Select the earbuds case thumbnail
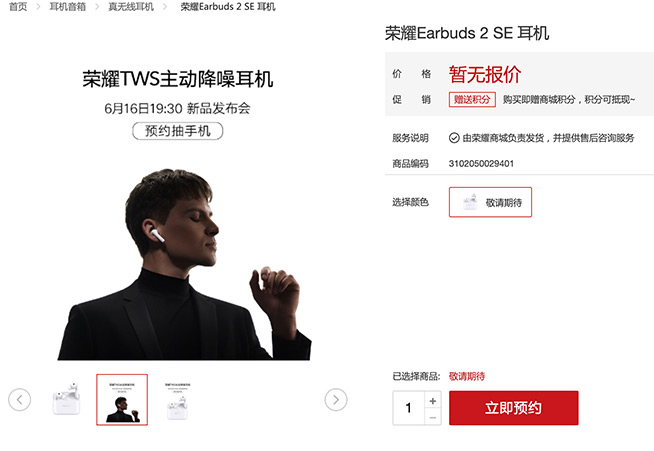The image size is (654, 451). point(67,399)
